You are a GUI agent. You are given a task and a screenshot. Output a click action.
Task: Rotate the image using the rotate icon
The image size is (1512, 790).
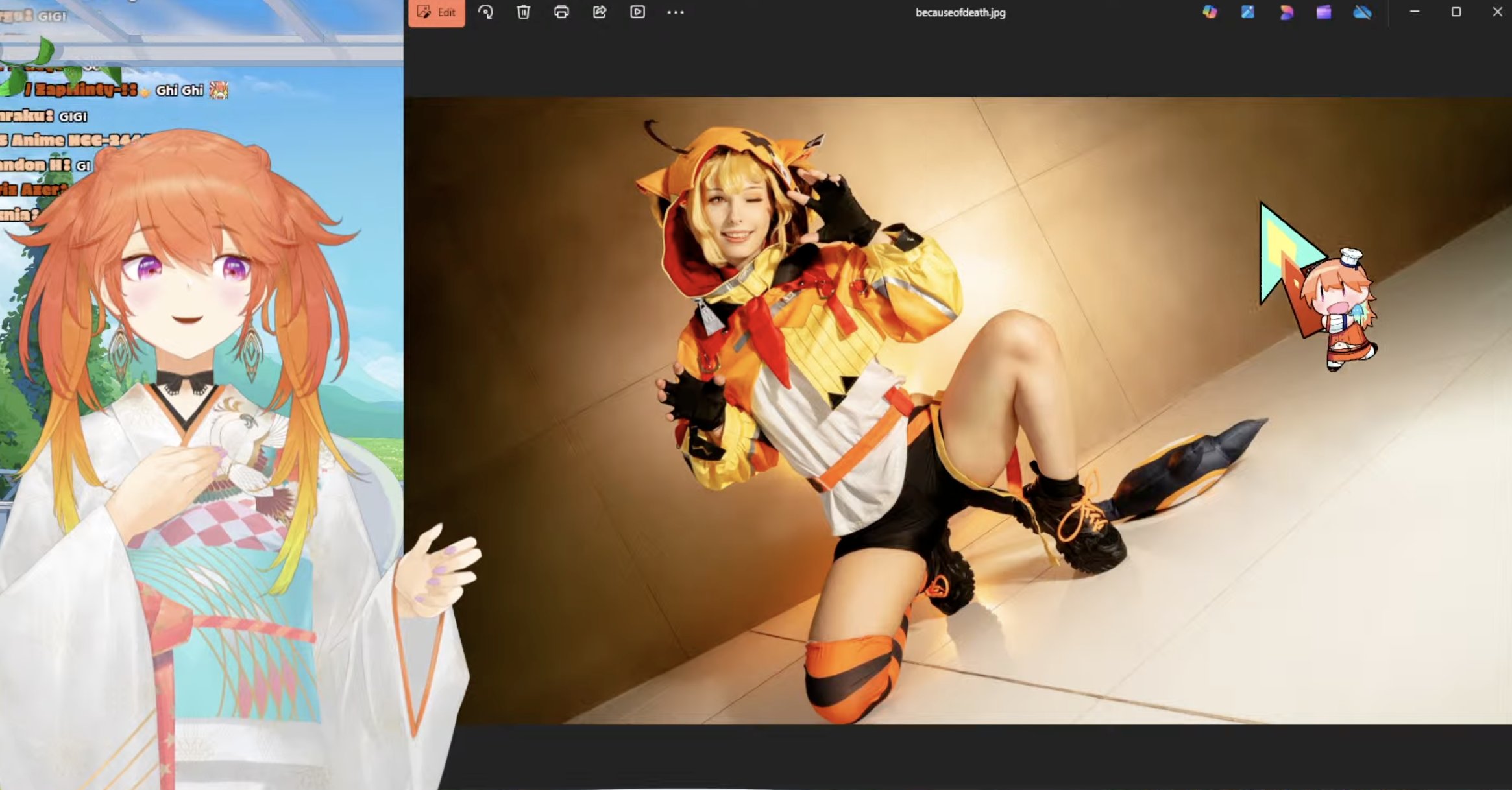point(485,12)
